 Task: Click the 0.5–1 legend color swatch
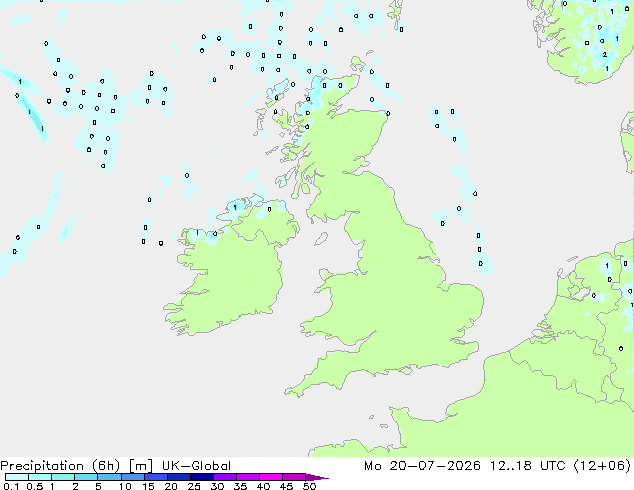pyautogui.click(x=40, y=477)
